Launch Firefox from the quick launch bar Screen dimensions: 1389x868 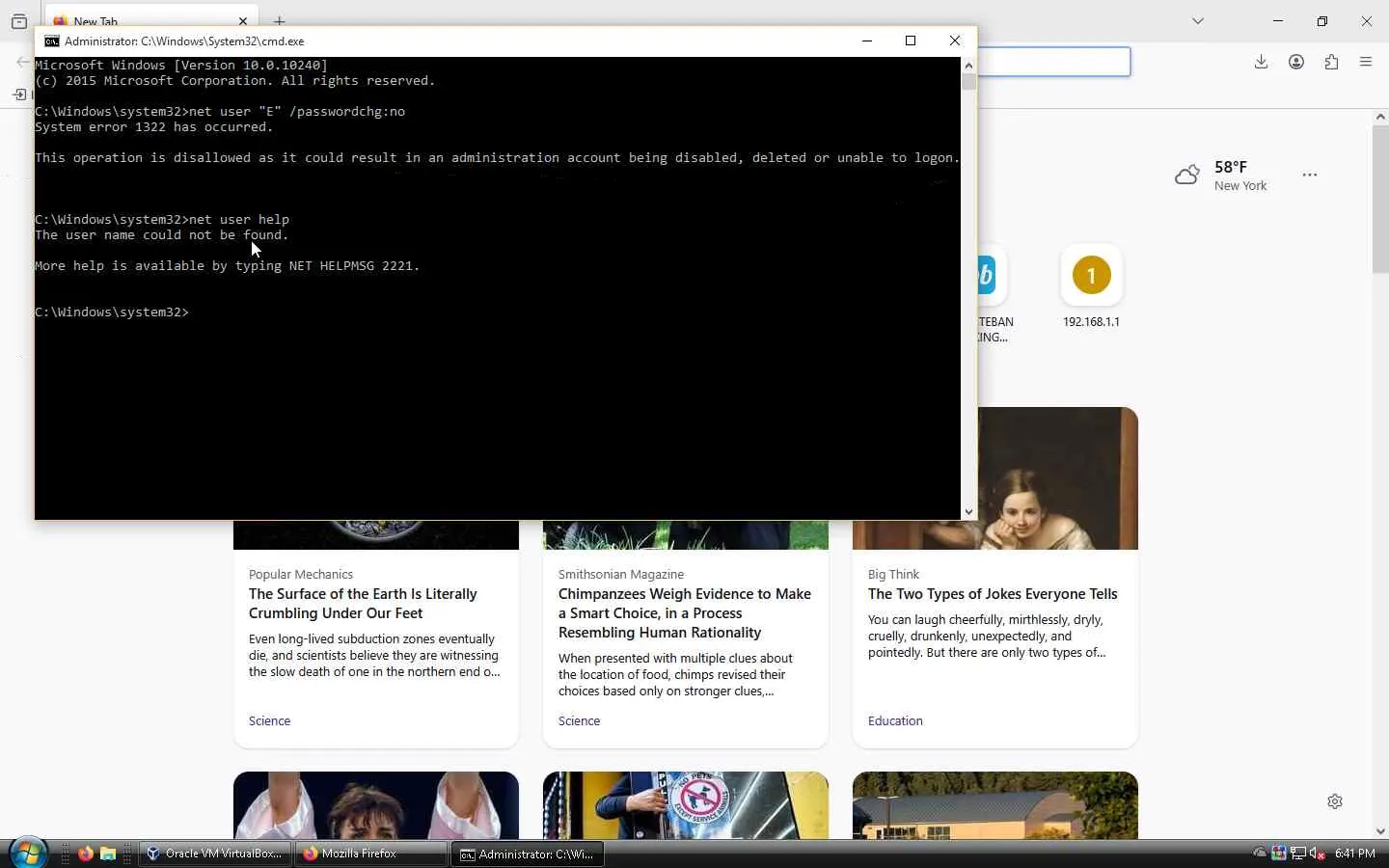pyautogui.click(x=86, y=854)
